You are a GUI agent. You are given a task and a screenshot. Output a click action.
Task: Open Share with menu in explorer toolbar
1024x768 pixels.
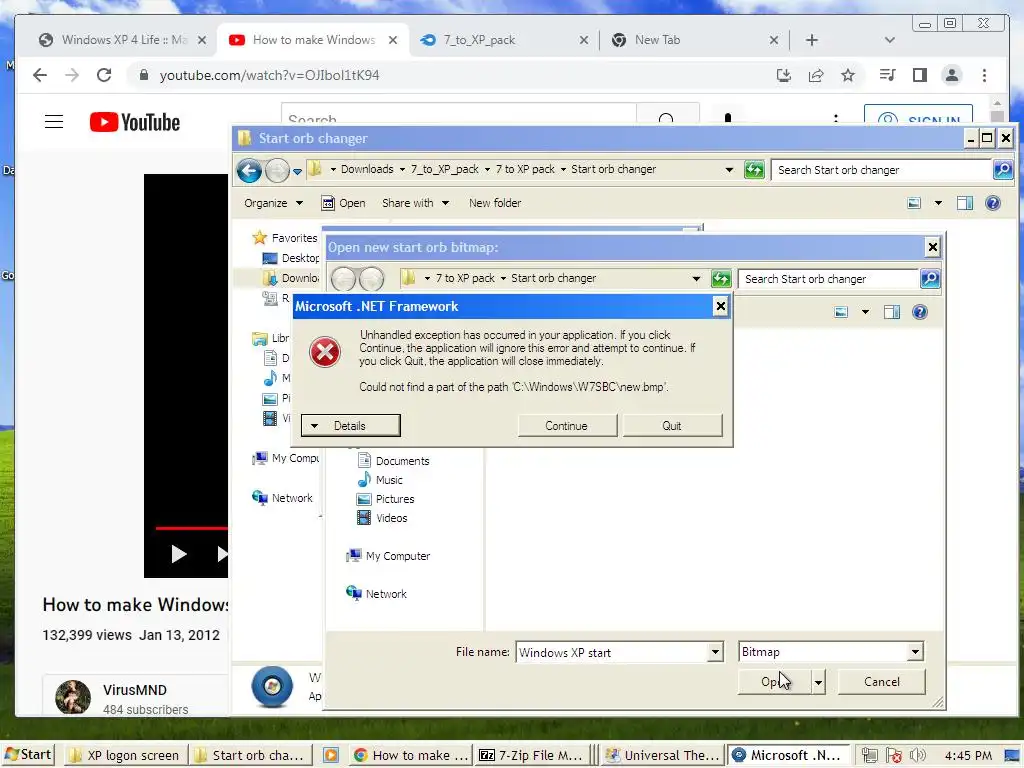click(415, 203)
